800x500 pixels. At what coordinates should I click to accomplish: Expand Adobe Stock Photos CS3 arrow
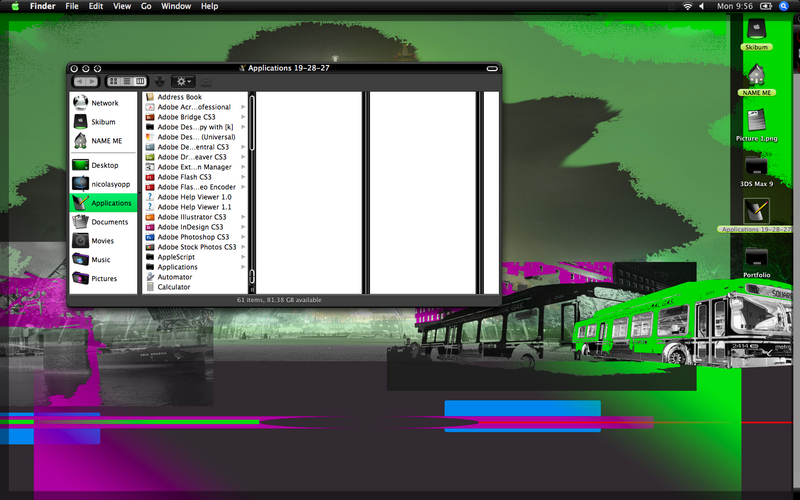coord(243,247)
